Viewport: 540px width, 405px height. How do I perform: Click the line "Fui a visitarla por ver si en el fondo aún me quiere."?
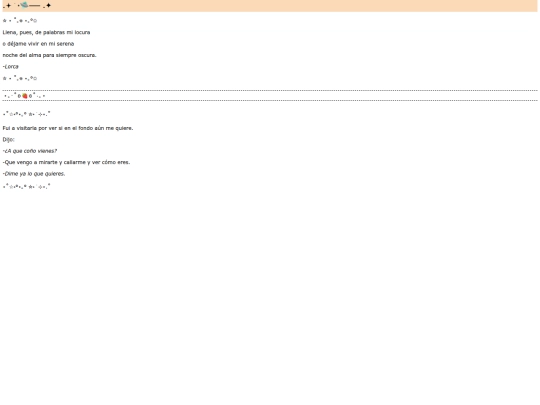click(68, 128)
